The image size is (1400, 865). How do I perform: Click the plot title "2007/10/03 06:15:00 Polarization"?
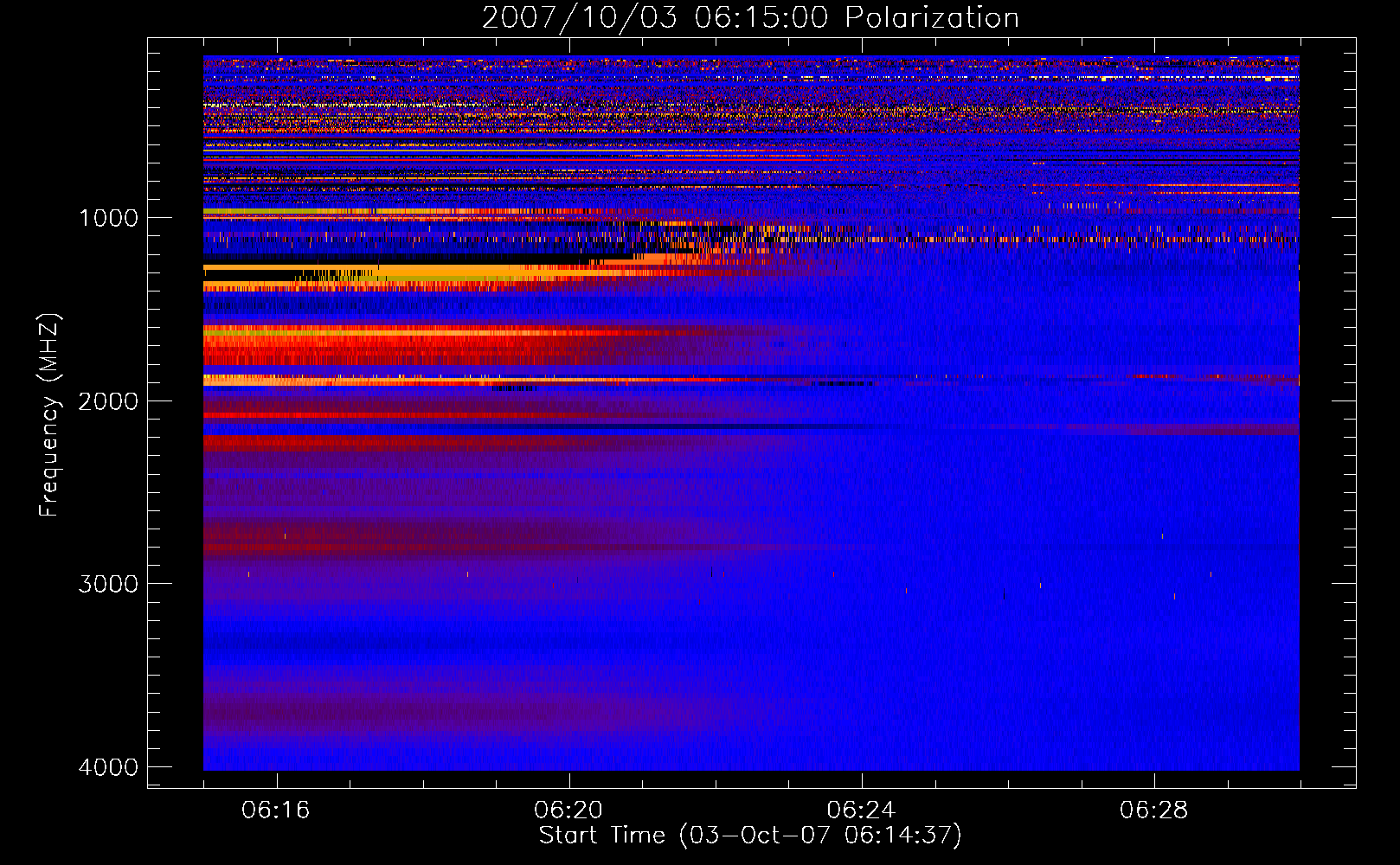pyautogui.click(x=750, y=17)
